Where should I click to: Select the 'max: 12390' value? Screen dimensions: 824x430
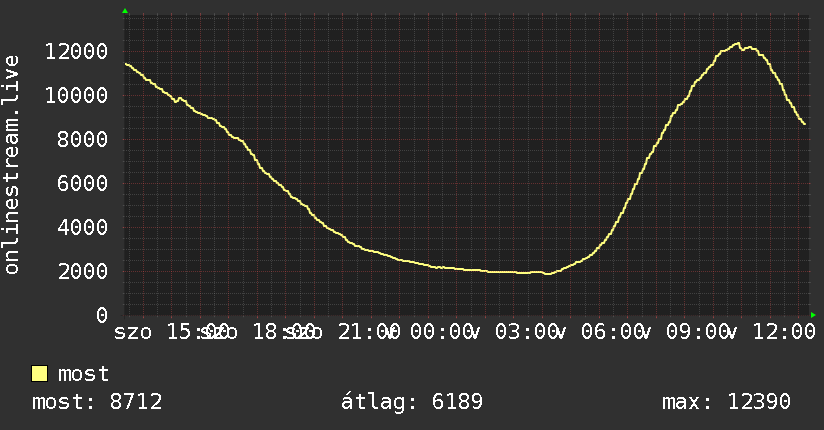pyautogui.click(x=726, y=402)
